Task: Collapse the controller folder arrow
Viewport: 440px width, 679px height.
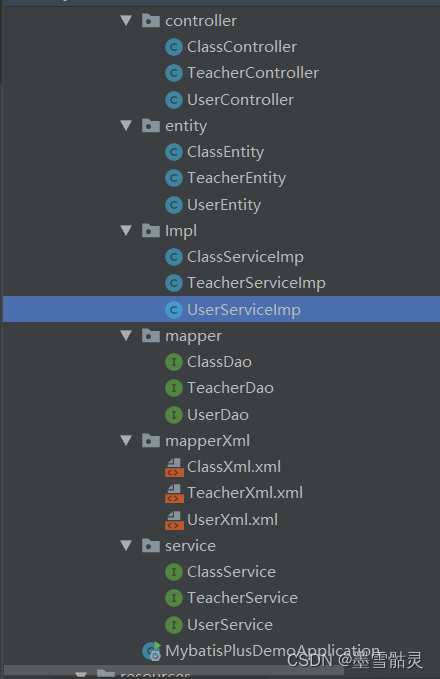Action: [126, 20]
